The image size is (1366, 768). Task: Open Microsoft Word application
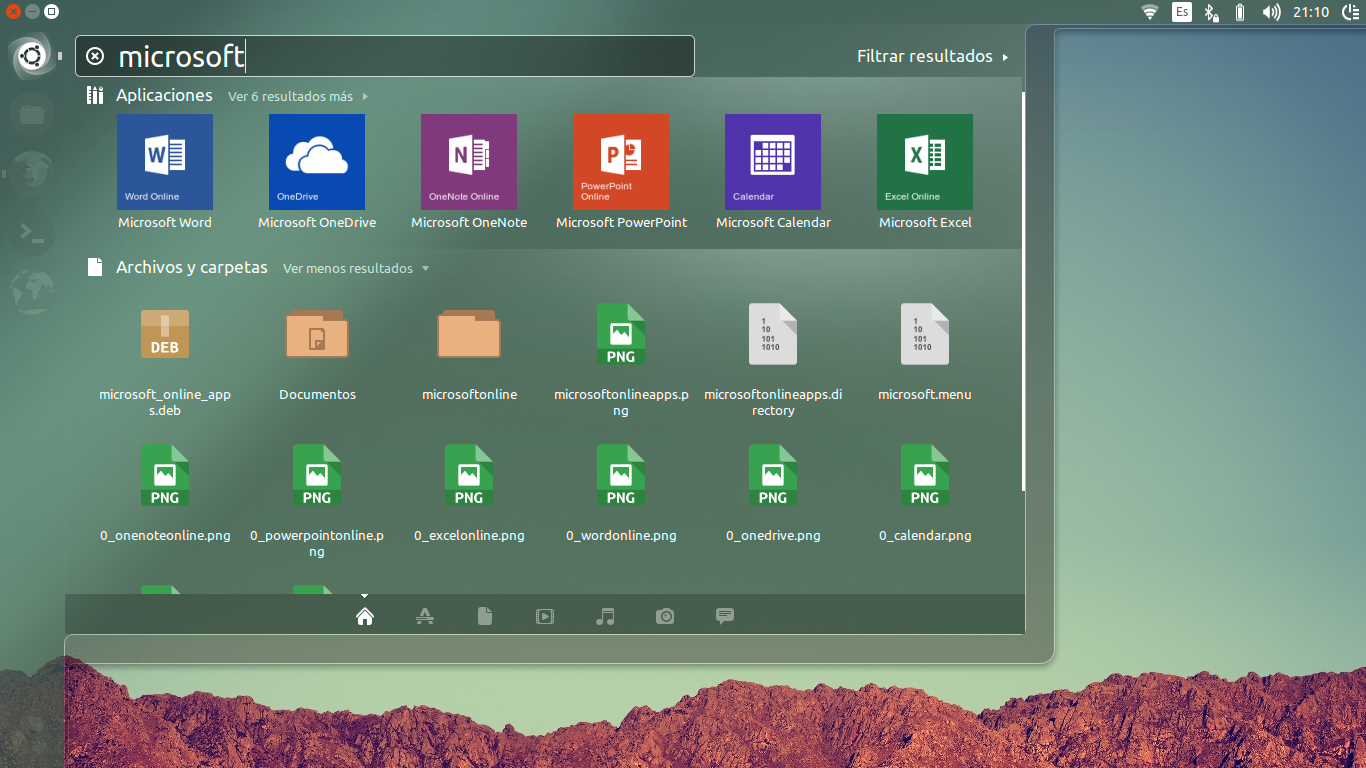(165, 162)
